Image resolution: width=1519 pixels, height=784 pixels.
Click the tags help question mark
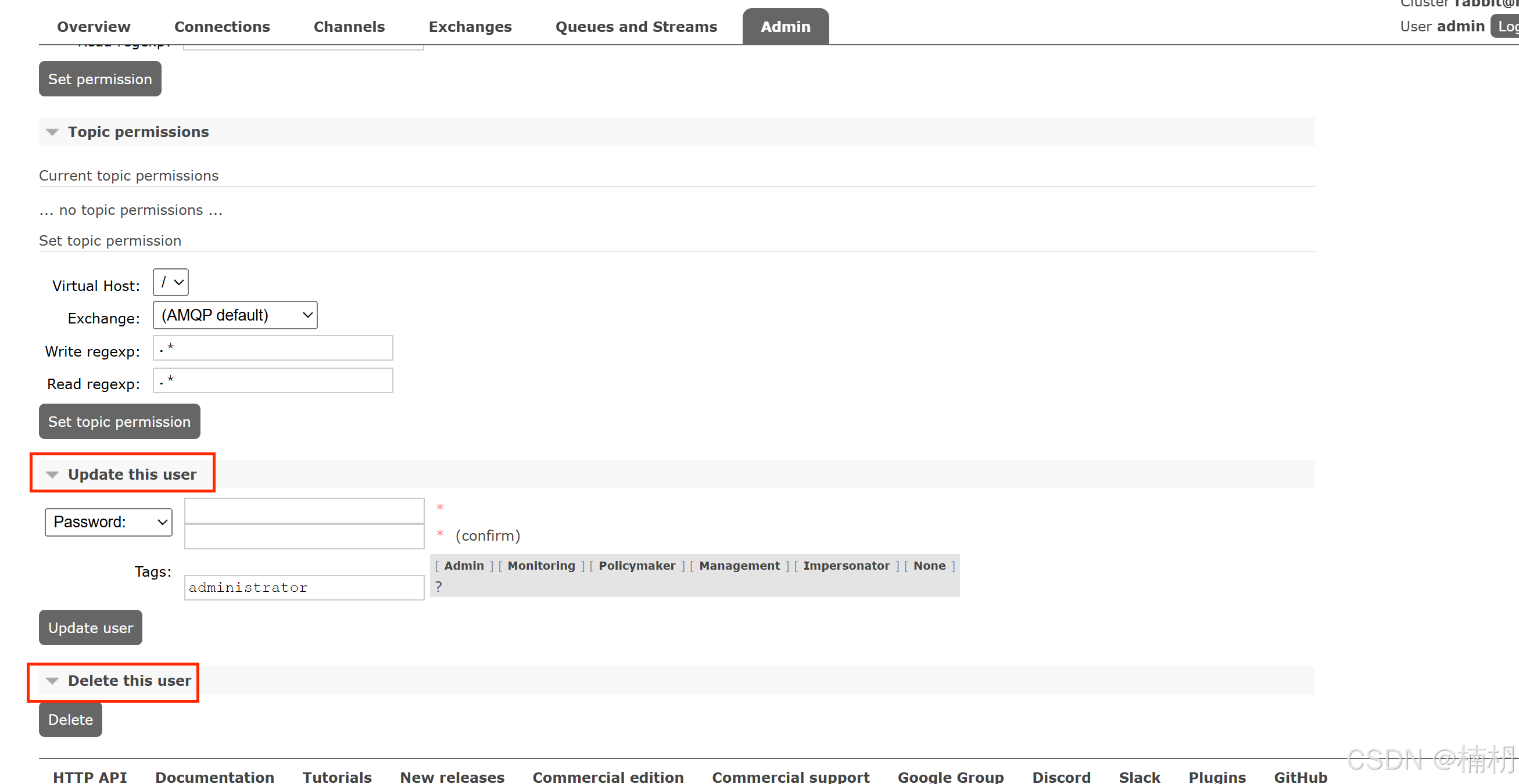pyautogui.click(x=438, y=587)
